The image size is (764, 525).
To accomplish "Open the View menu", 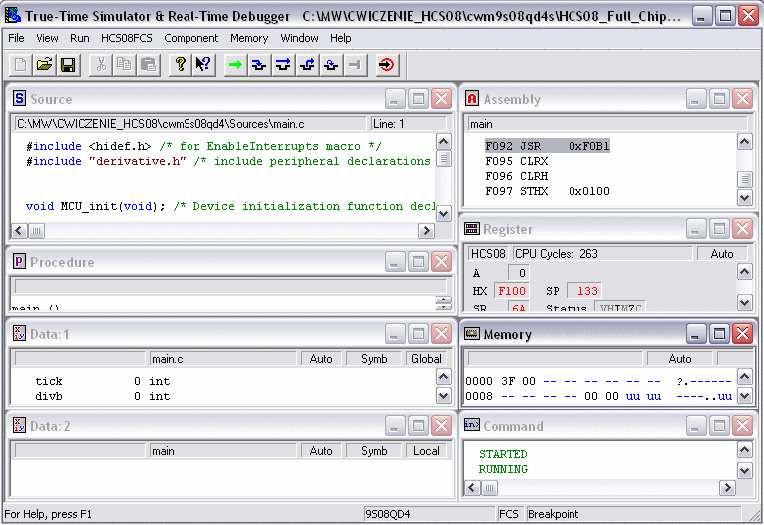I will pos(47,38).
